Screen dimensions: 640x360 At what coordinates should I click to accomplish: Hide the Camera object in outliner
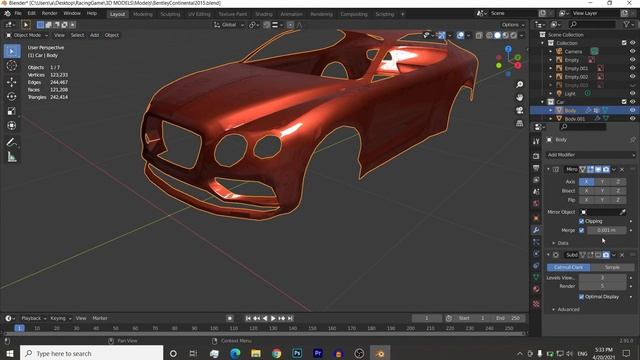click(x=632, y=51)
